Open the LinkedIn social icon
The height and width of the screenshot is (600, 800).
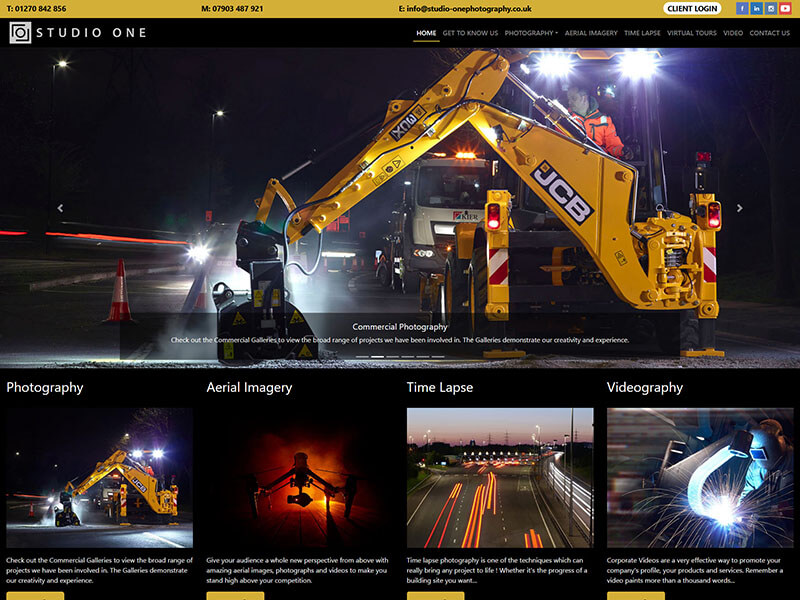(x=756, y=9)
